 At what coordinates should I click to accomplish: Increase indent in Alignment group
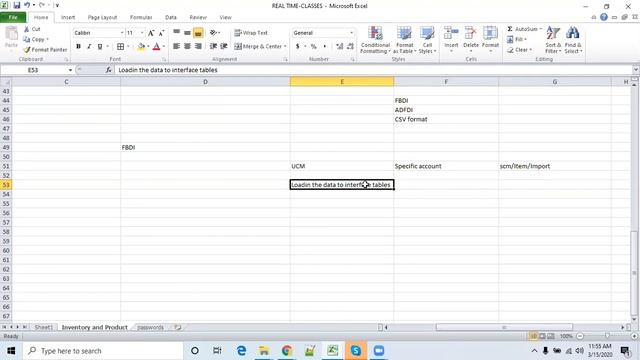224,46
